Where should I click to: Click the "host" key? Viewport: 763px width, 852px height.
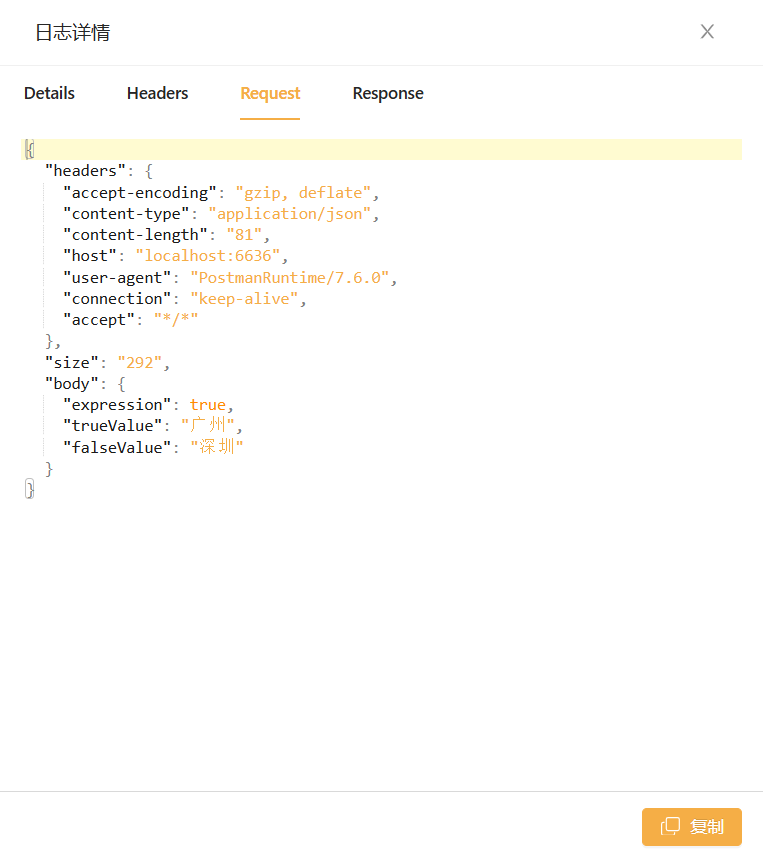tap(90, 256)
